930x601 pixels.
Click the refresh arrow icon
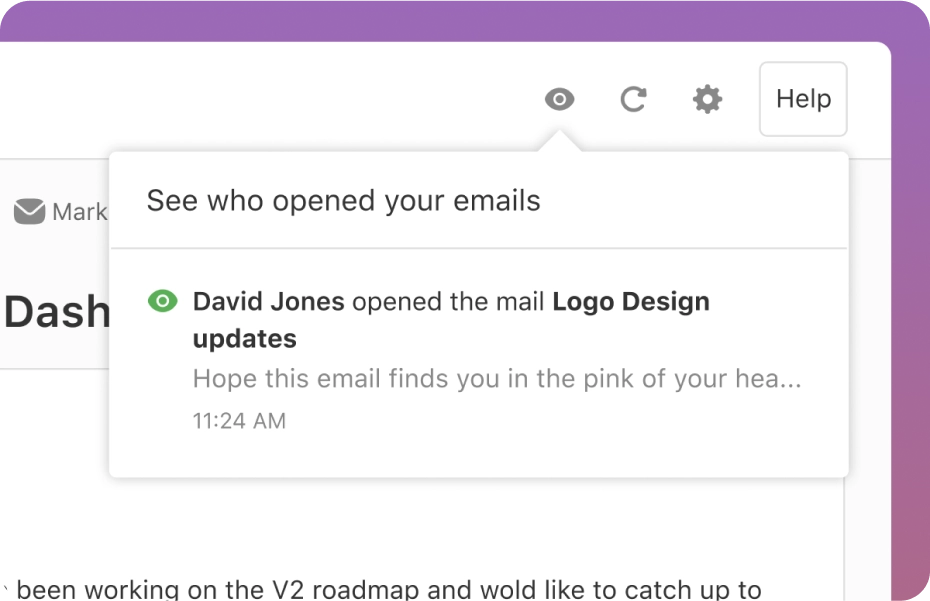pos(633,99)
